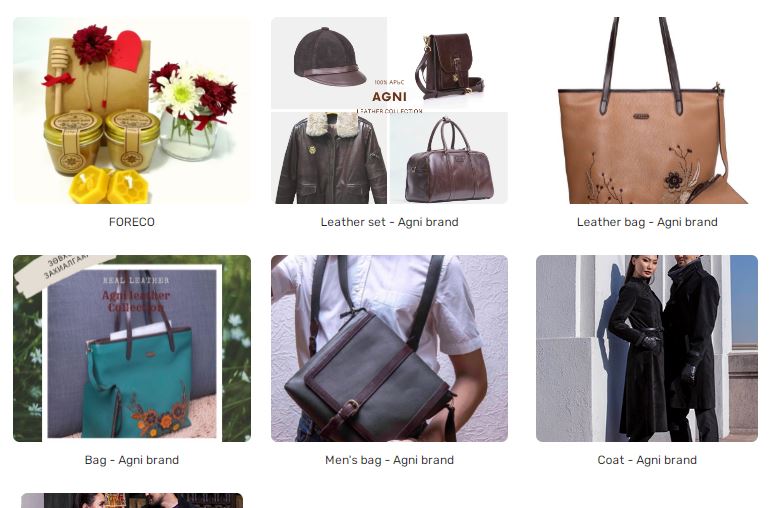Click the FORECO product title
This screenshot has height=508, width=780.
132,222
